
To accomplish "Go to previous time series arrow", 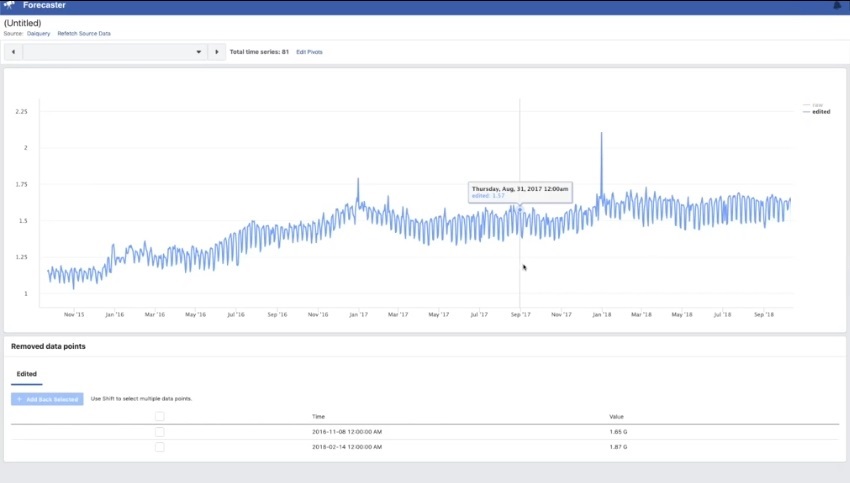I will (14, 52).
